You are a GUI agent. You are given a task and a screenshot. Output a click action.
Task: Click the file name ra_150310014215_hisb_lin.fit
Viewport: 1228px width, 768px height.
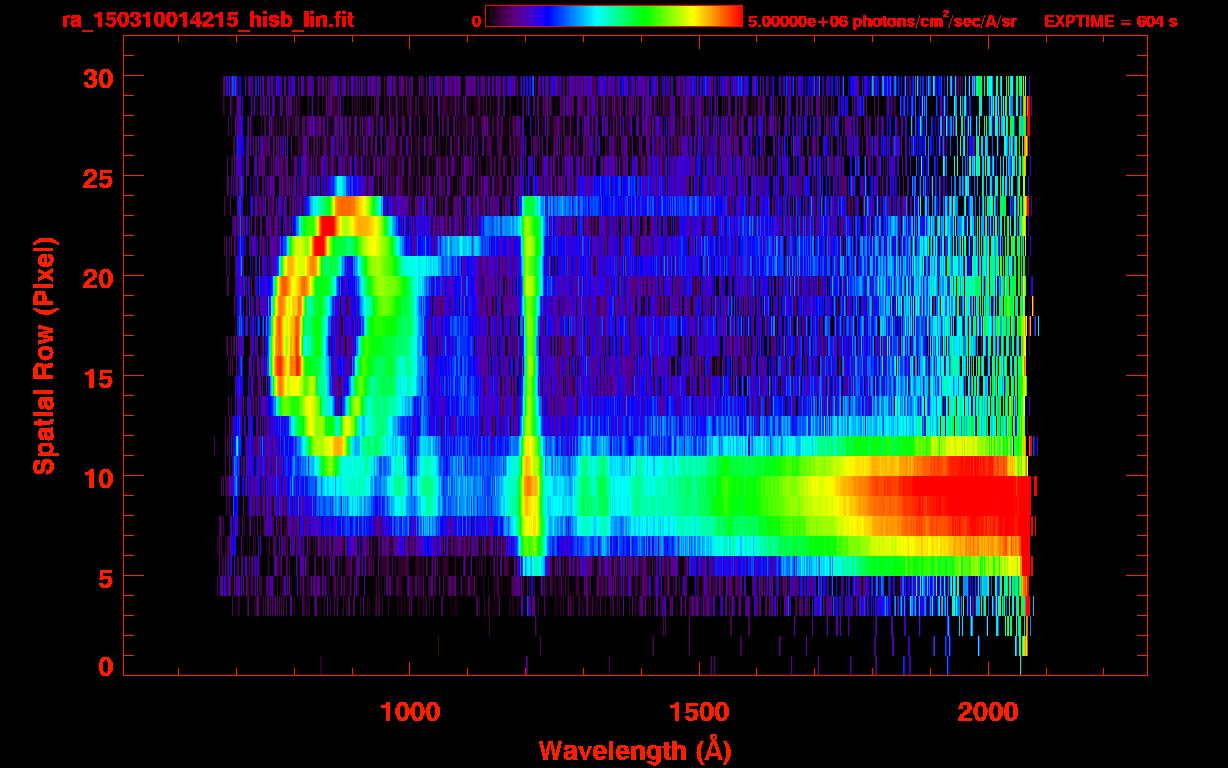pyautogui.click(x=207, y=20)
